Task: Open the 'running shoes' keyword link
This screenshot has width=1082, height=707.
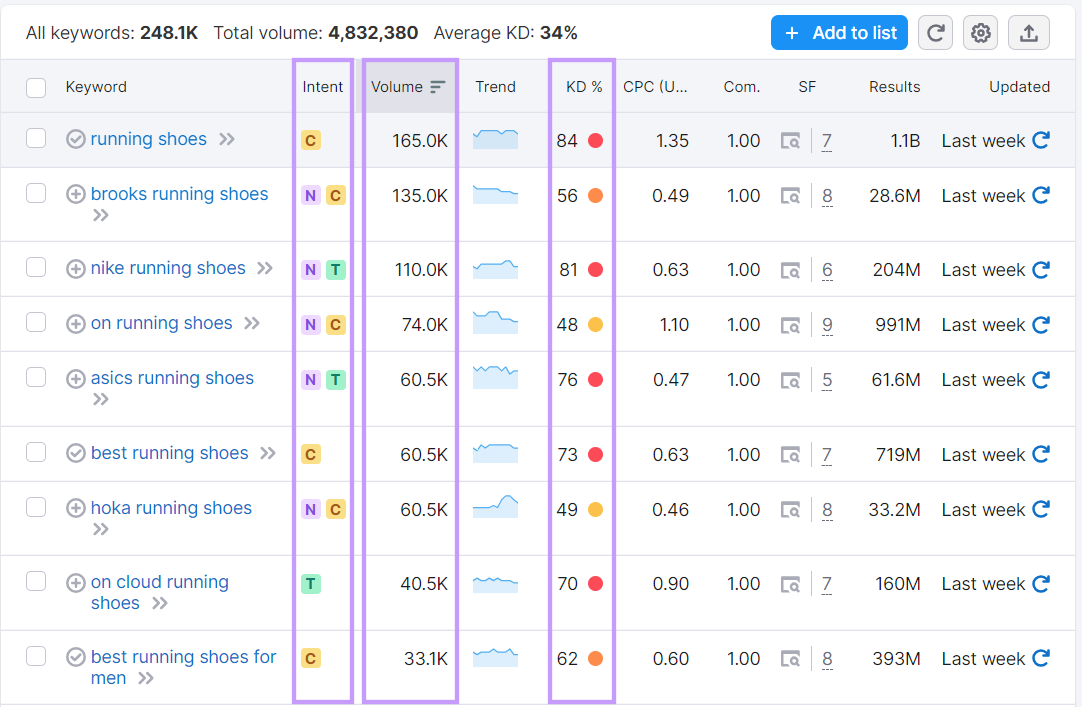Action: (148, 139)
